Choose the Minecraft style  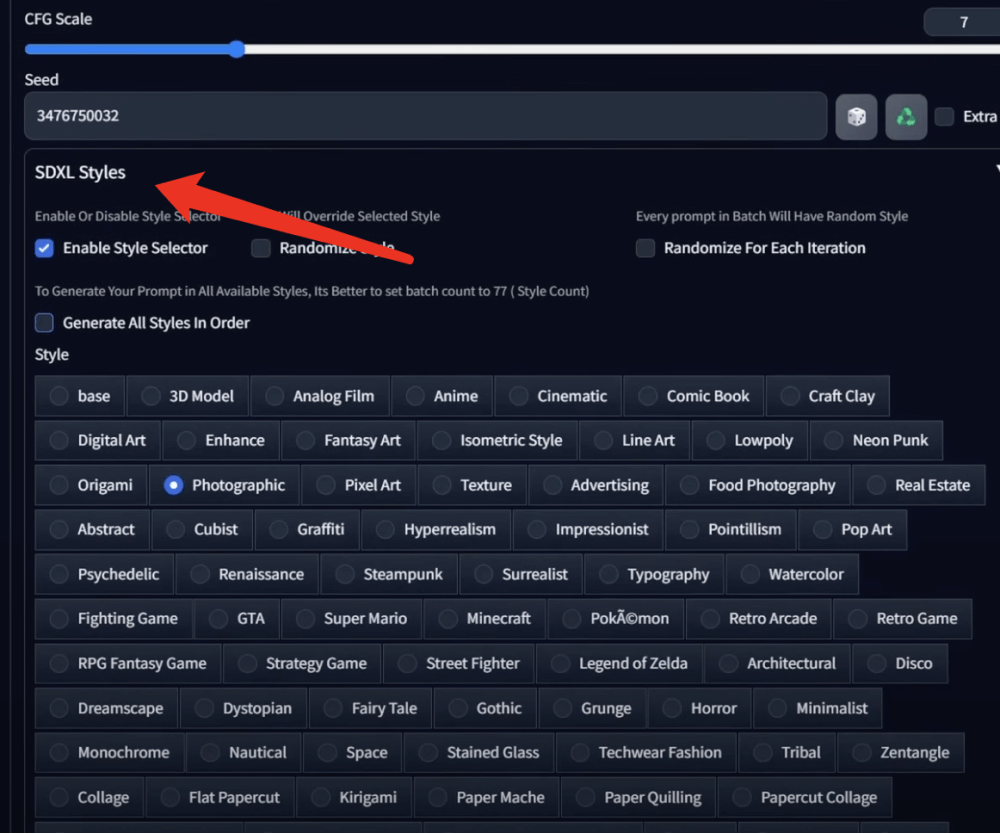pos(485,619)
